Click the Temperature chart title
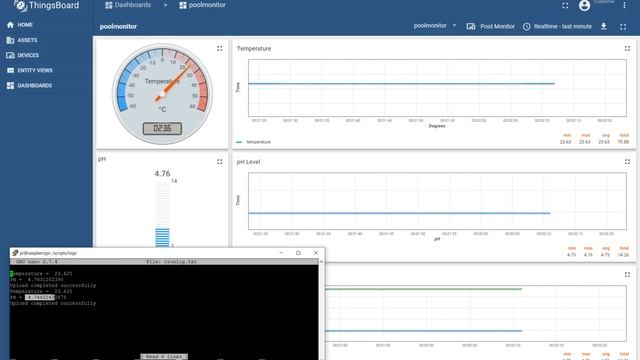Screen dimensions: 640x360 pyautogui.click(x=254, y=49)
